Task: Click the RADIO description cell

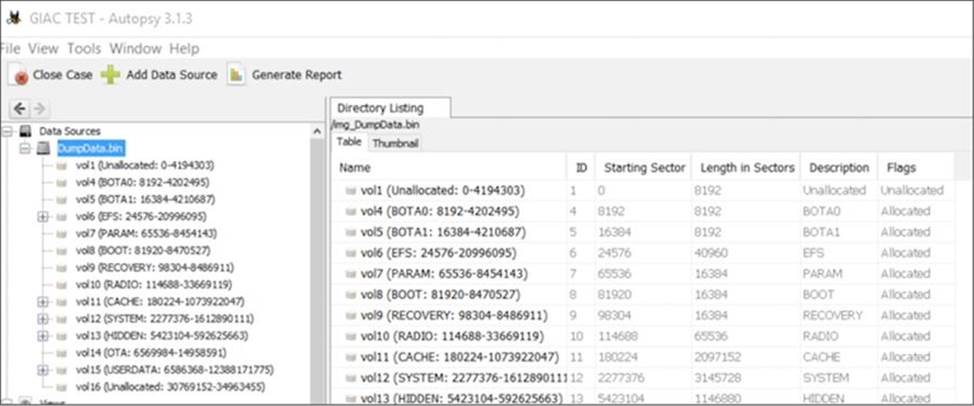Action: [x=820, y=336]
